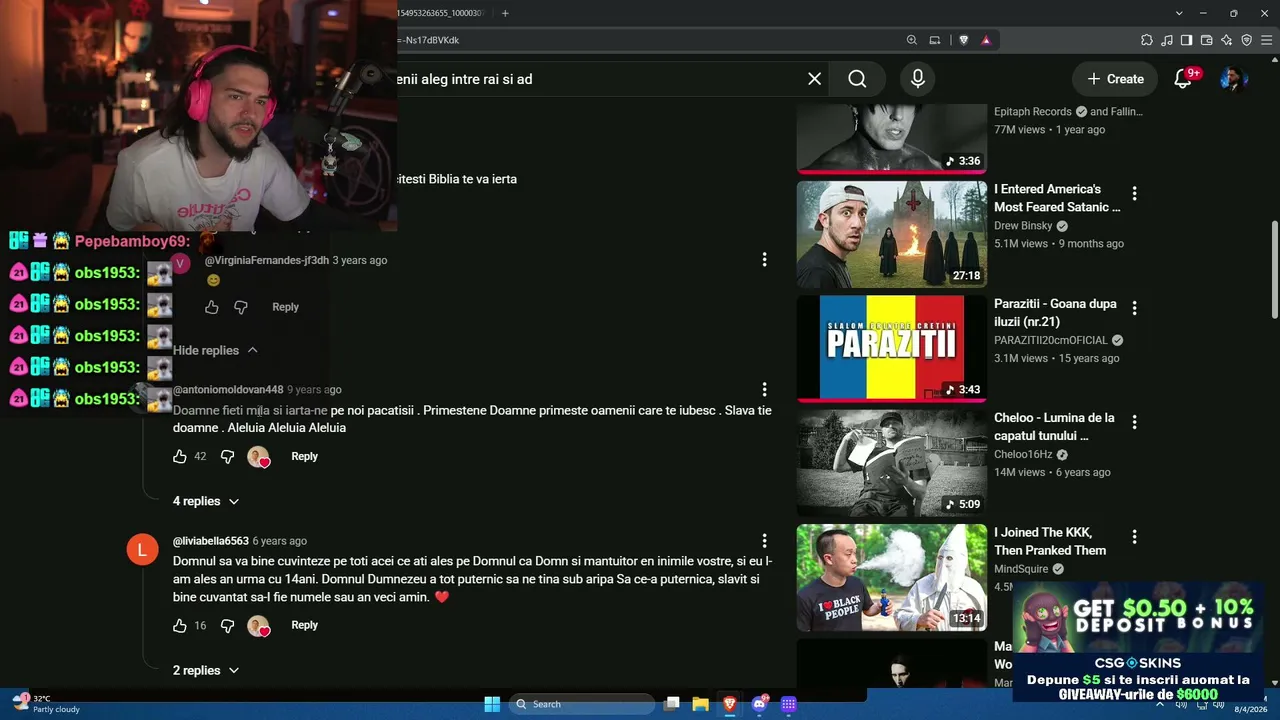The height and width of the screenshot is (720, 1280).
Task: Reply to antoniomoldovan448's comment
Action: click(x=304, y=456)
